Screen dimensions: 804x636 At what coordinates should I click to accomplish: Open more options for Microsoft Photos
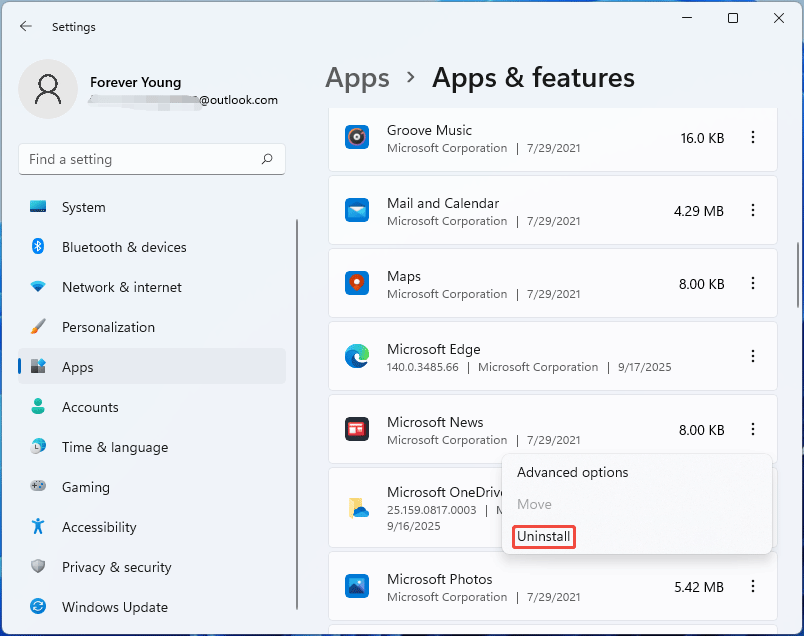coord(753,586)
